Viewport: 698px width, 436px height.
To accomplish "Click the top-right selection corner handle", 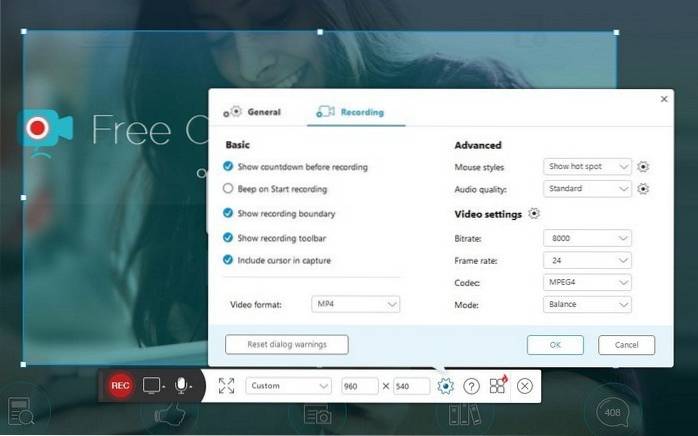I will click(x=616, y=32).
